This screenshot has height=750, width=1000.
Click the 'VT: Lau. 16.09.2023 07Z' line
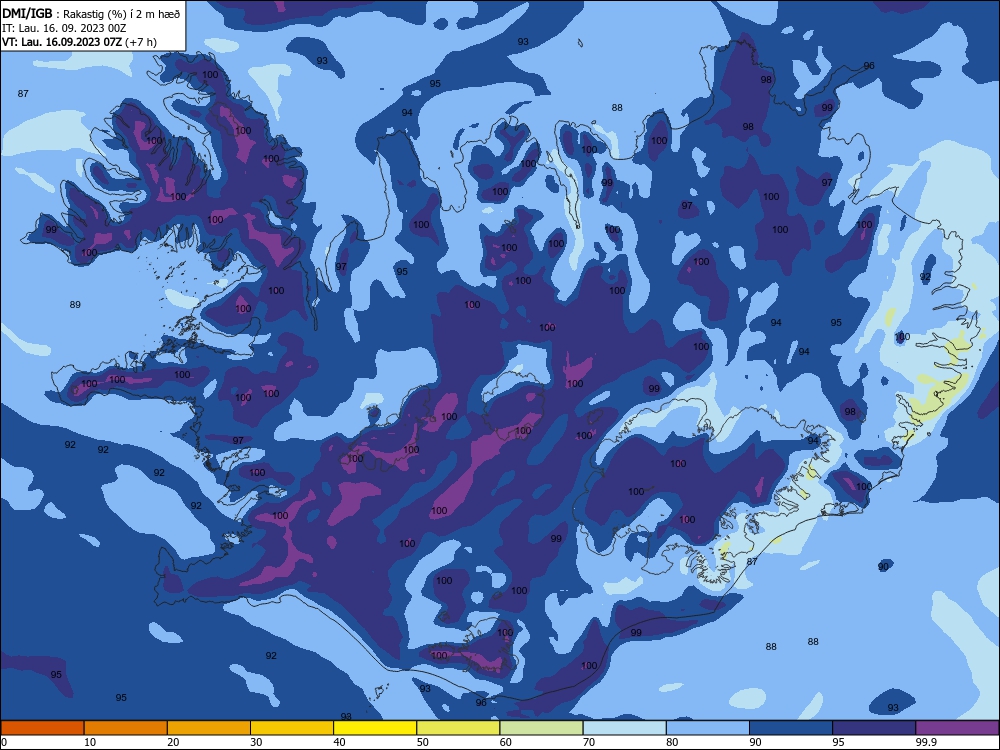pos(62,42)
